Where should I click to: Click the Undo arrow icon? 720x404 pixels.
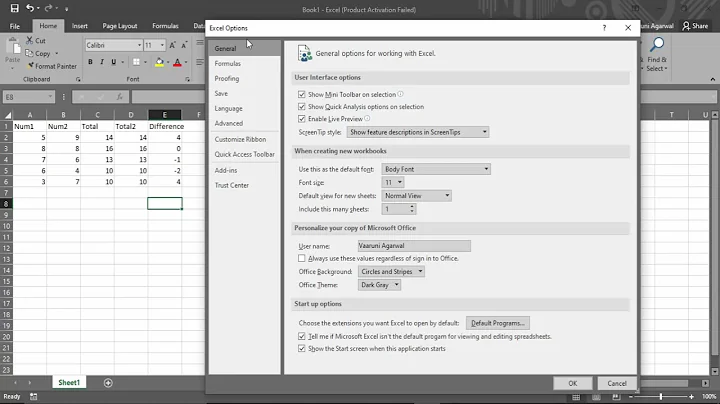tap(30, 8)
